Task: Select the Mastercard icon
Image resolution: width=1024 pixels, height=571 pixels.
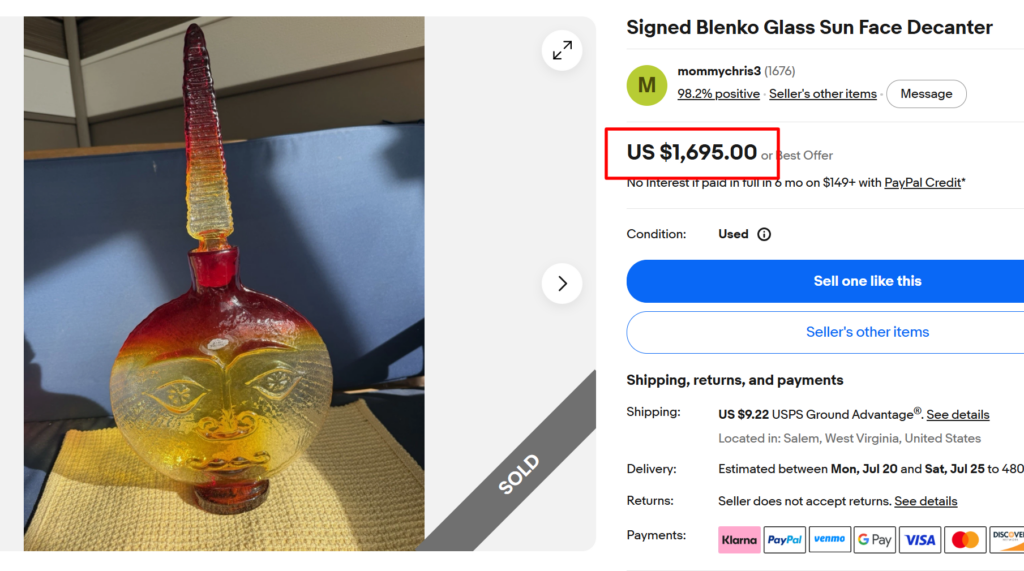Action: (965, 540)
